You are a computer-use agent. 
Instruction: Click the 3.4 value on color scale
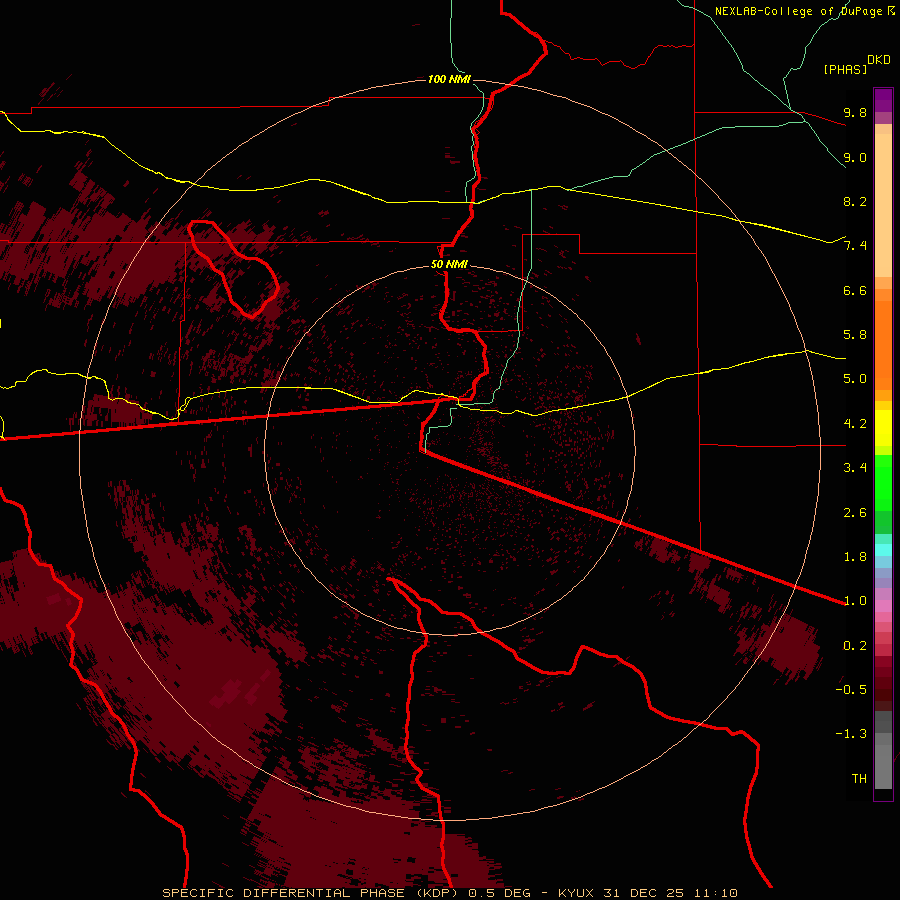tap(855, 468)
